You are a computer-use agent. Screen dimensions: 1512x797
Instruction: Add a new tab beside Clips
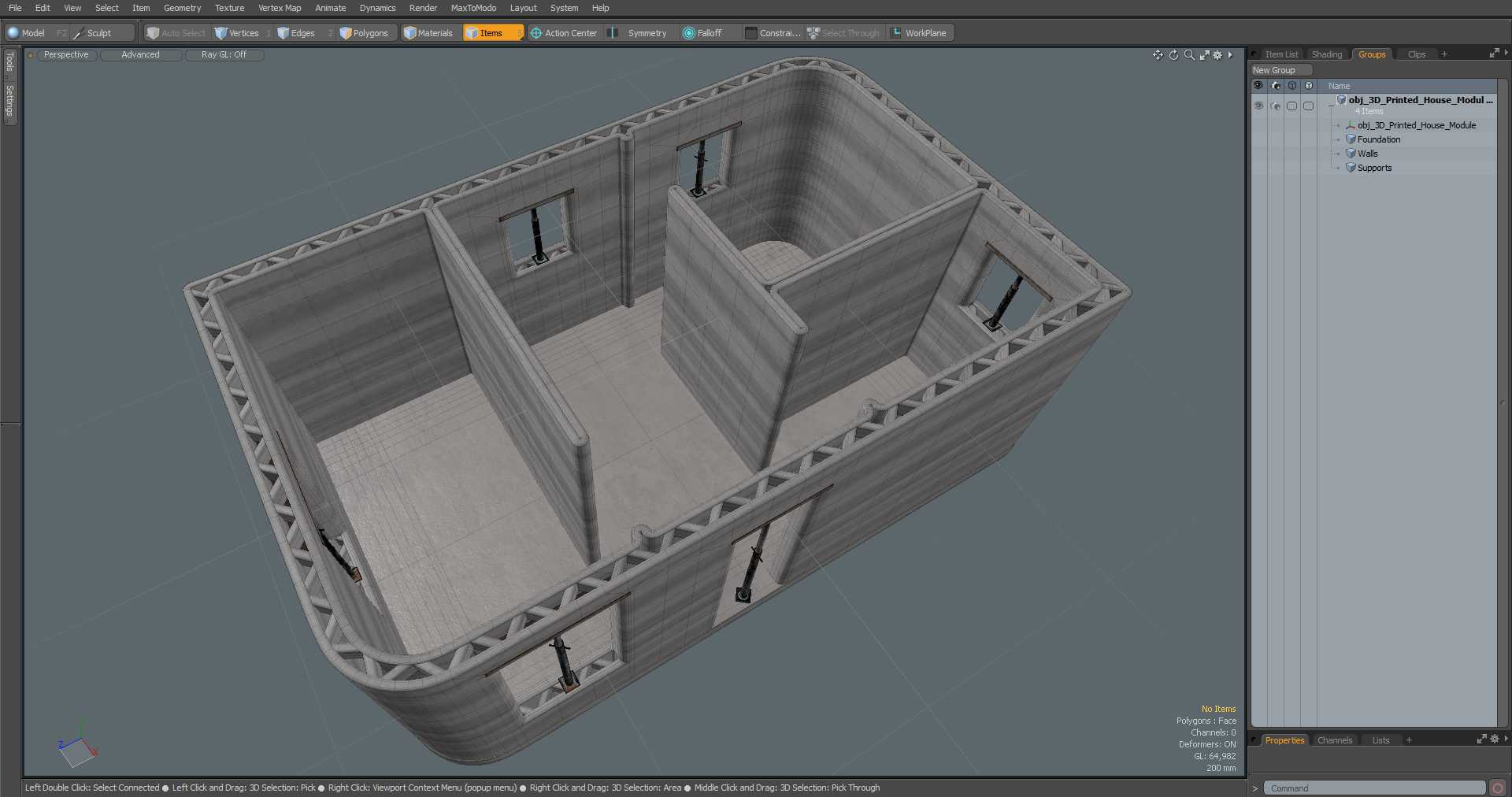coord(1444,54)
